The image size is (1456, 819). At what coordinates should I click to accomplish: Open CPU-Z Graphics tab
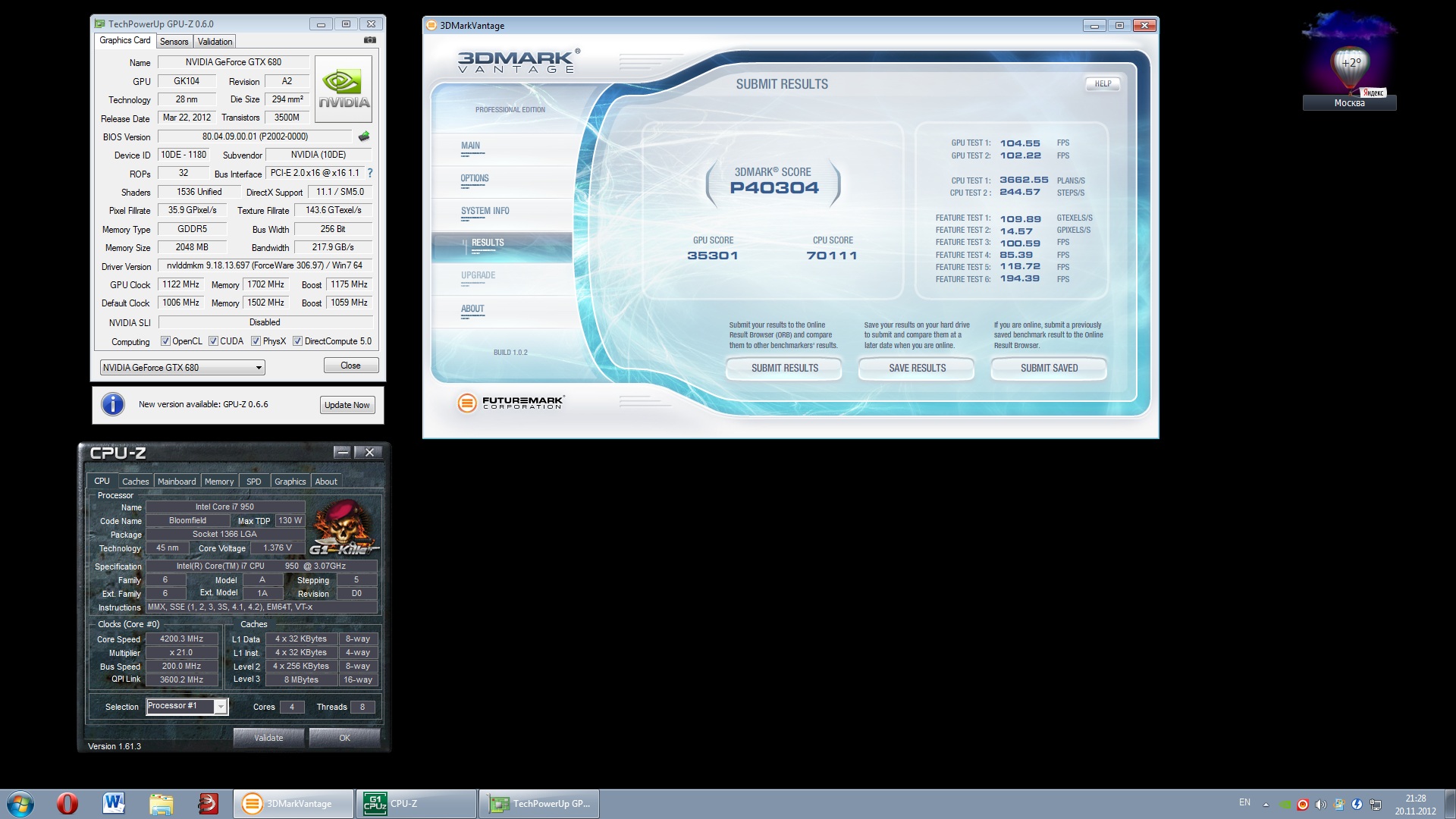(x=290, y=482)
